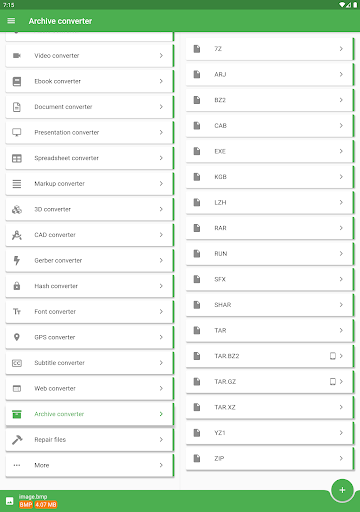Tap the Video converter camera icon
The height and width of the screenshot is (512, 360).
click(x=17, y=56)
